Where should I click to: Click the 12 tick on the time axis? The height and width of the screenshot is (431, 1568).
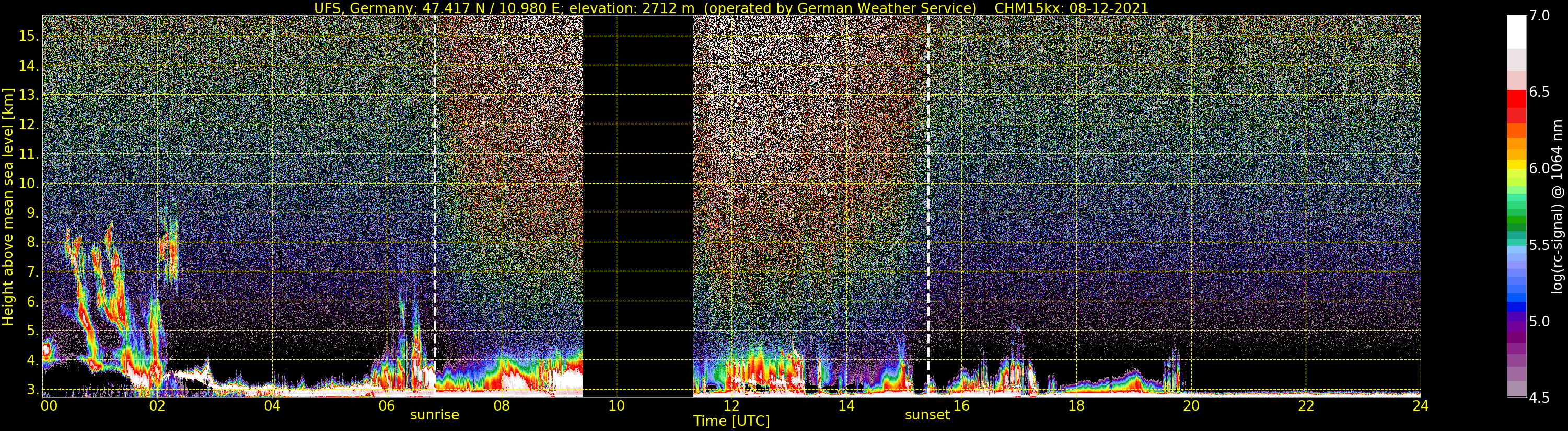pos(731,406)
